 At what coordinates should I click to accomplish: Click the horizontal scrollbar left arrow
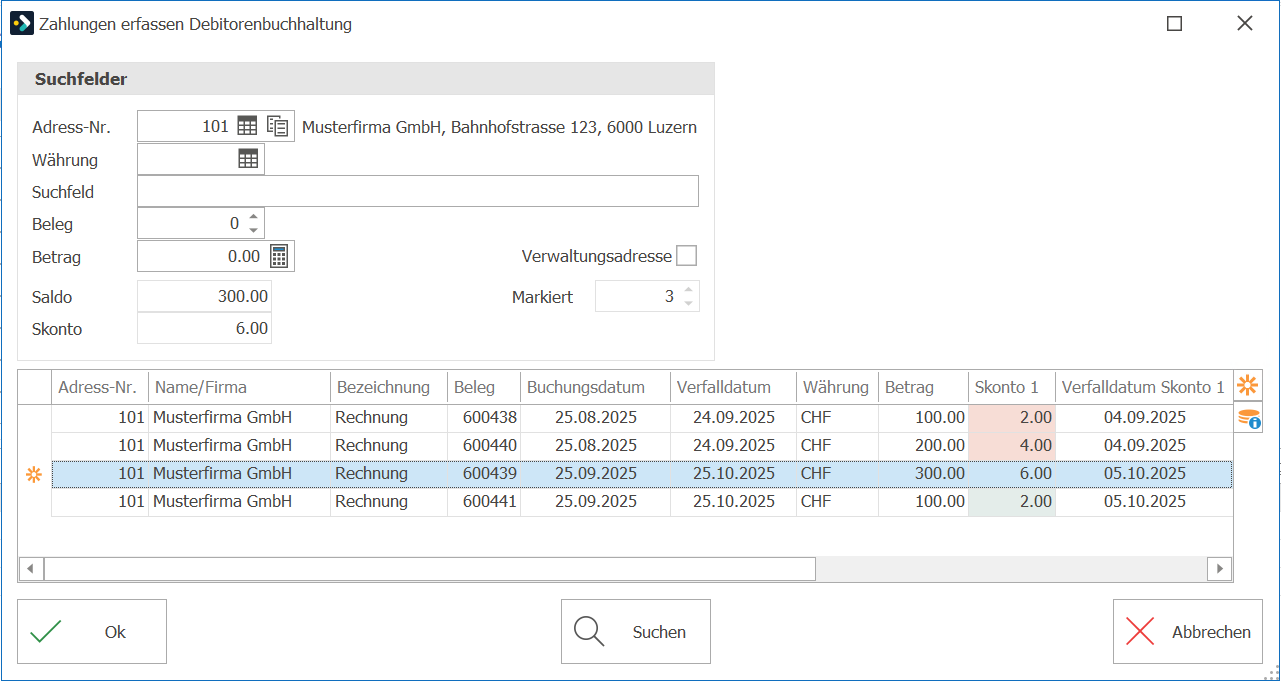pos(31,569)
